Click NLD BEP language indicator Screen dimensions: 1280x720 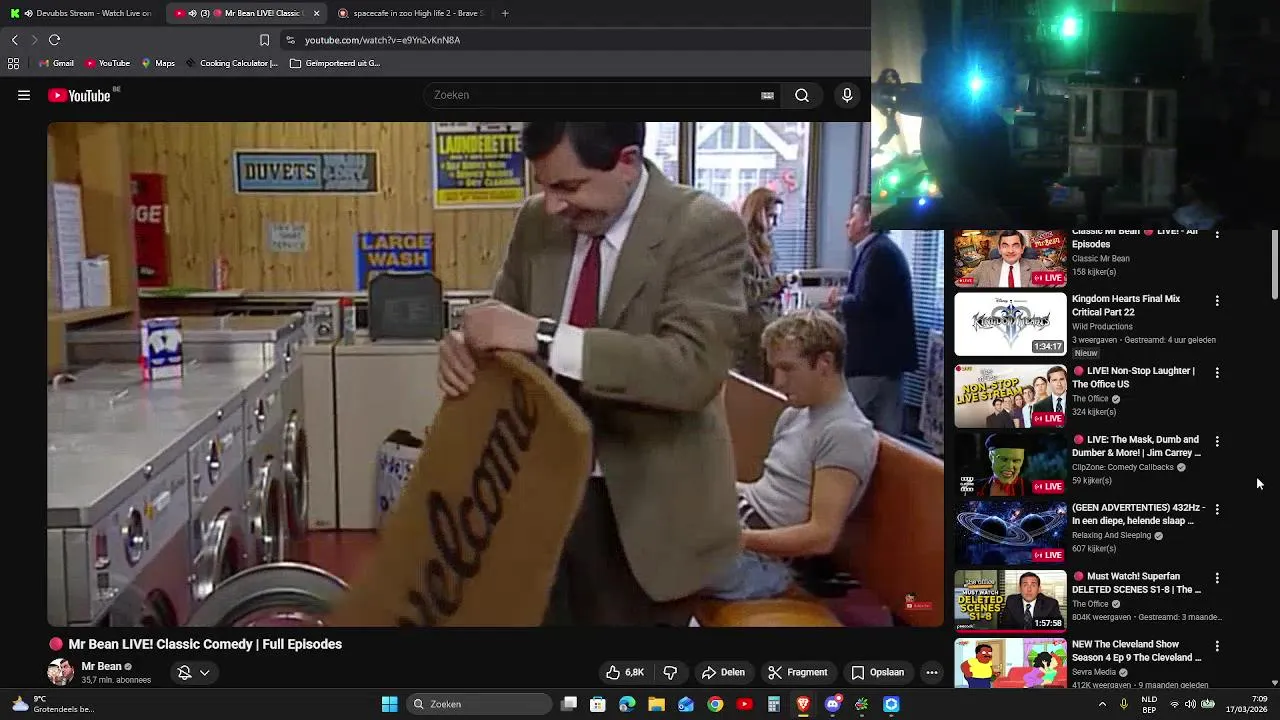(x=1150, y=704)
